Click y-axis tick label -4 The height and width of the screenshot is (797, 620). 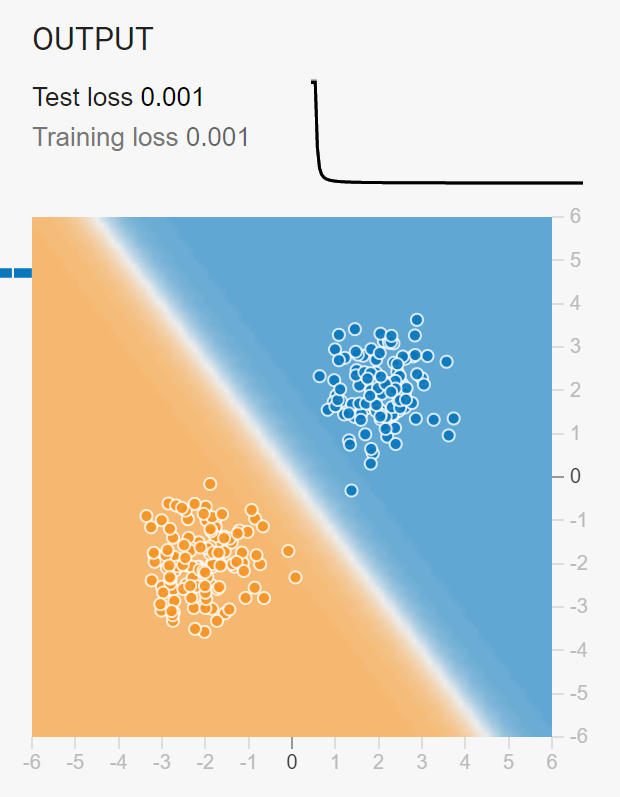575,650
